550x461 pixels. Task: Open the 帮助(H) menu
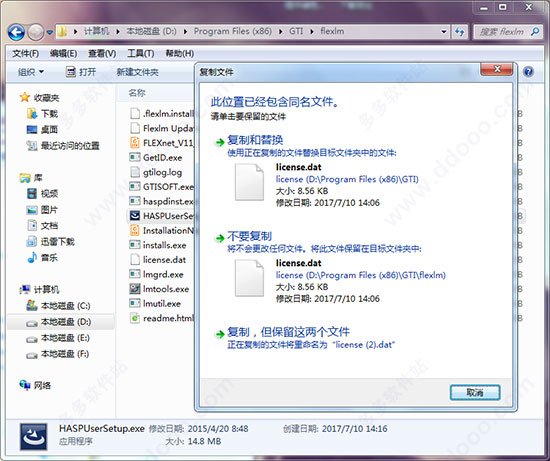pos(179,53)
